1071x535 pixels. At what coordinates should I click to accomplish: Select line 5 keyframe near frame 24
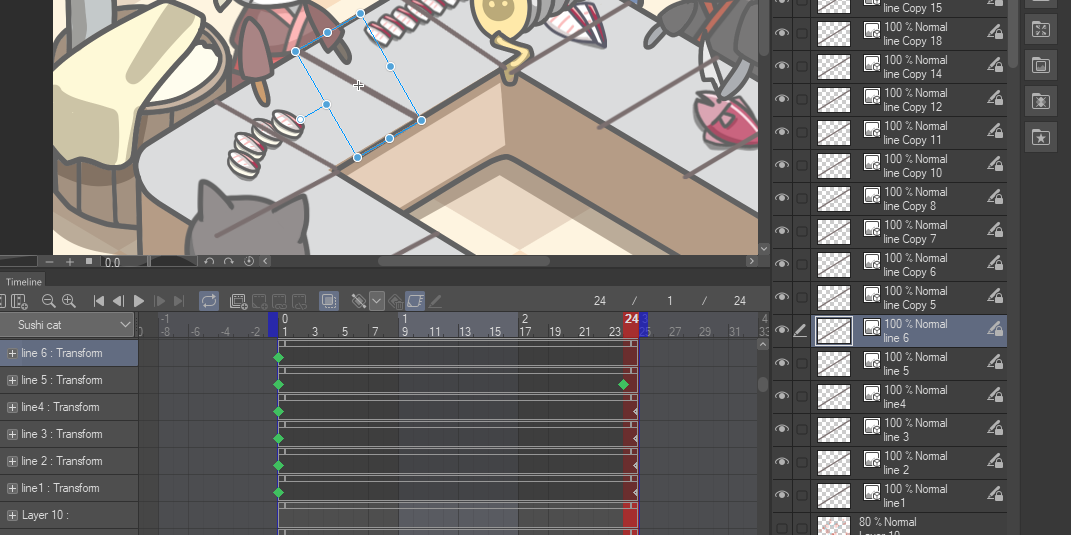[x=623, y=385]
